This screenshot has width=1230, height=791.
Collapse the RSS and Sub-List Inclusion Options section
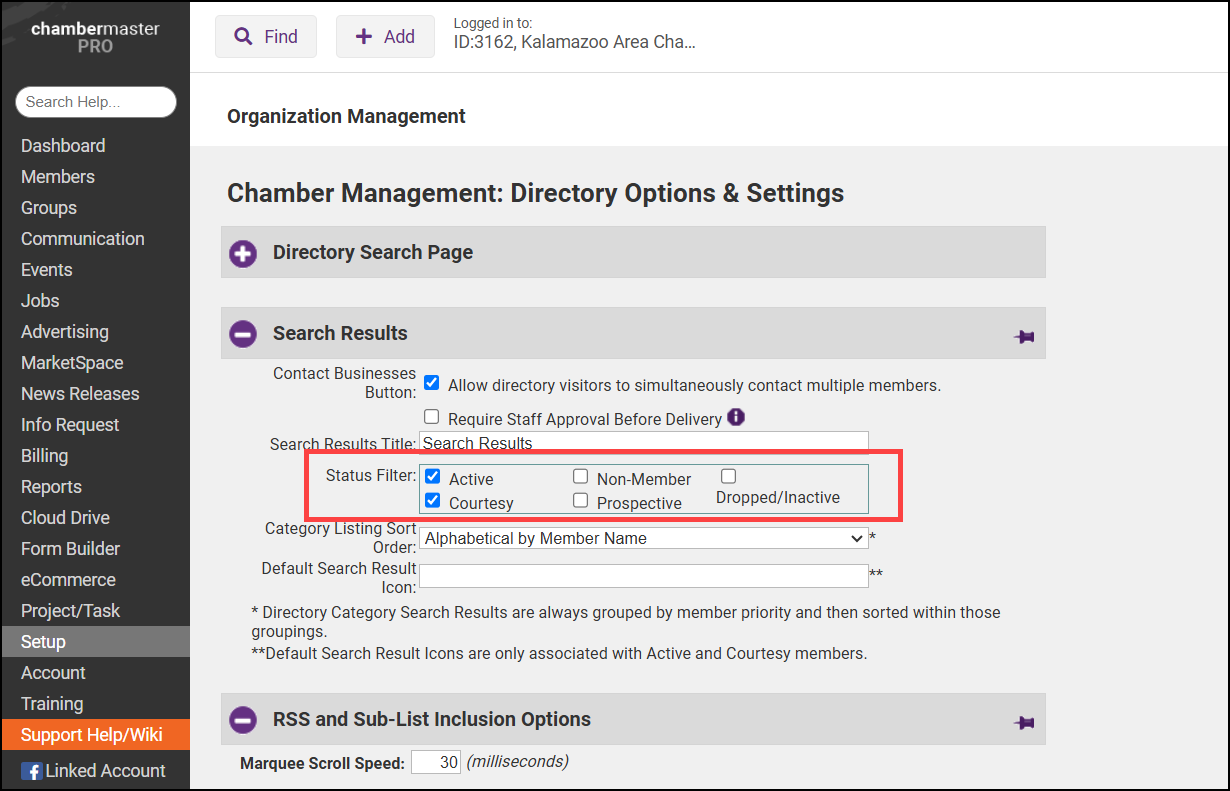coord(243,720)
